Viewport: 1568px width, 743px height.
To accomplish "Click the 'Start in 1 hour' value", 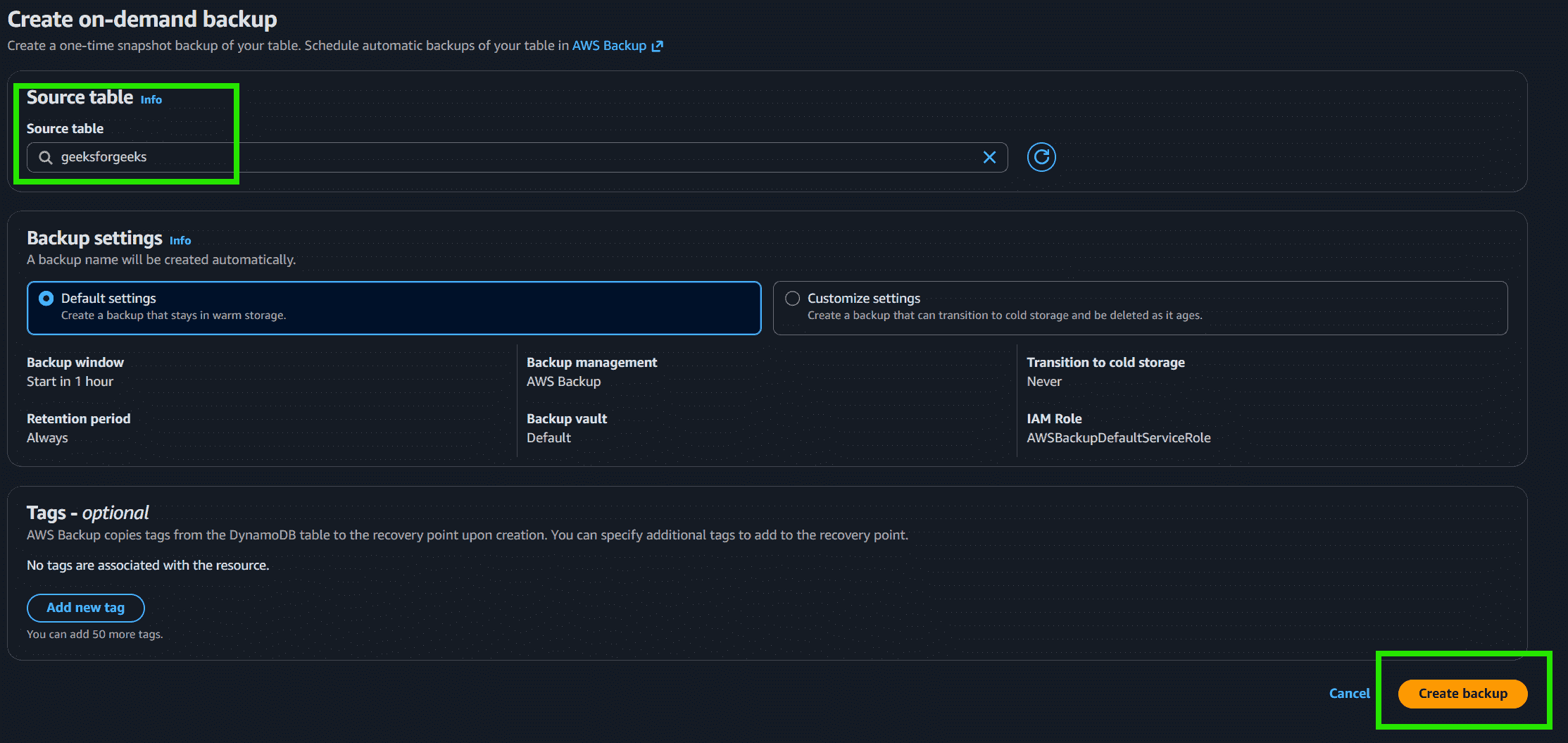I will (70, 382).
